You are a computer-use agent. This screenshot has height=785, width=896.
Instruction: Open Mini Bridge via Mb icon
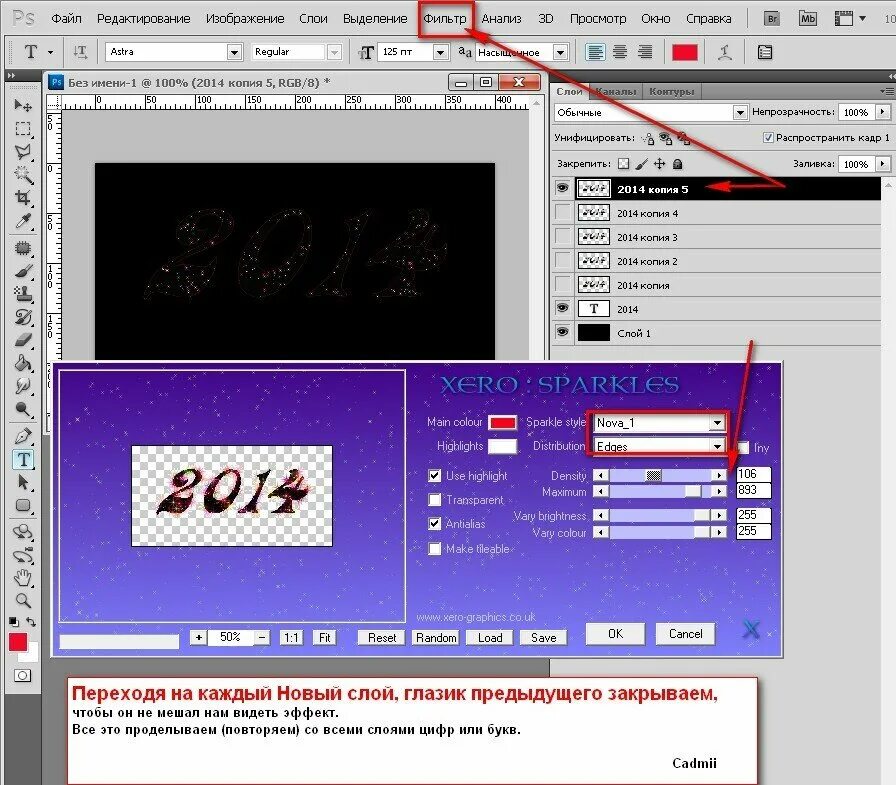point(807,18)
